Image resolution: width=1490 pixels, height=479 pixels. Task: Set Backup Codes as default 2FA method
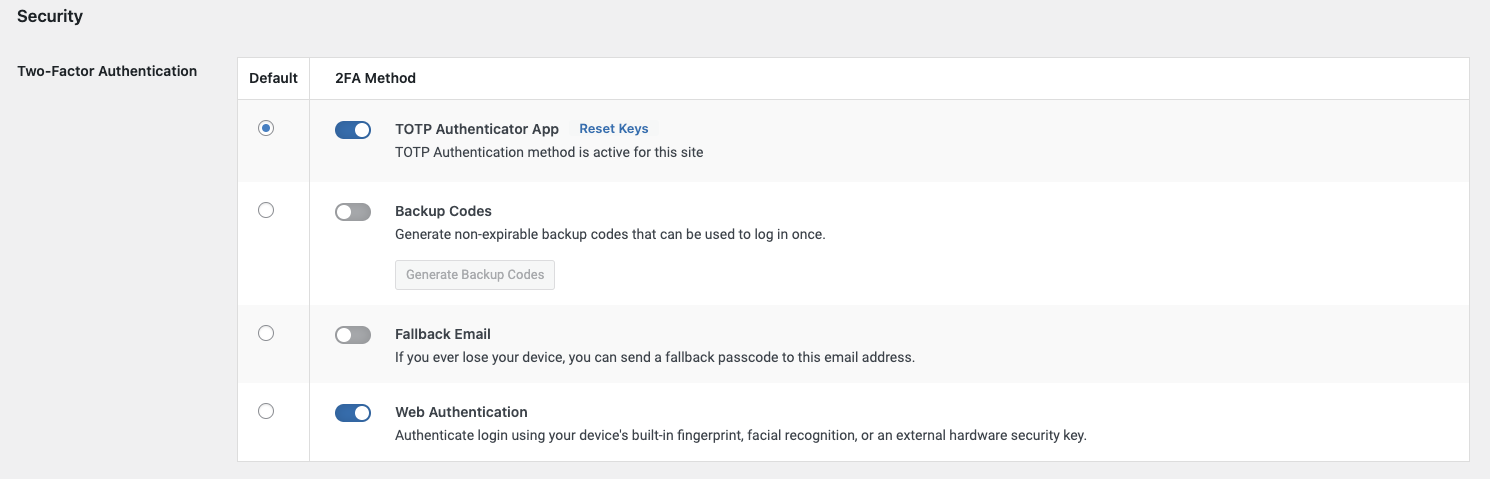pyautogui.click(x=265, y=210)
